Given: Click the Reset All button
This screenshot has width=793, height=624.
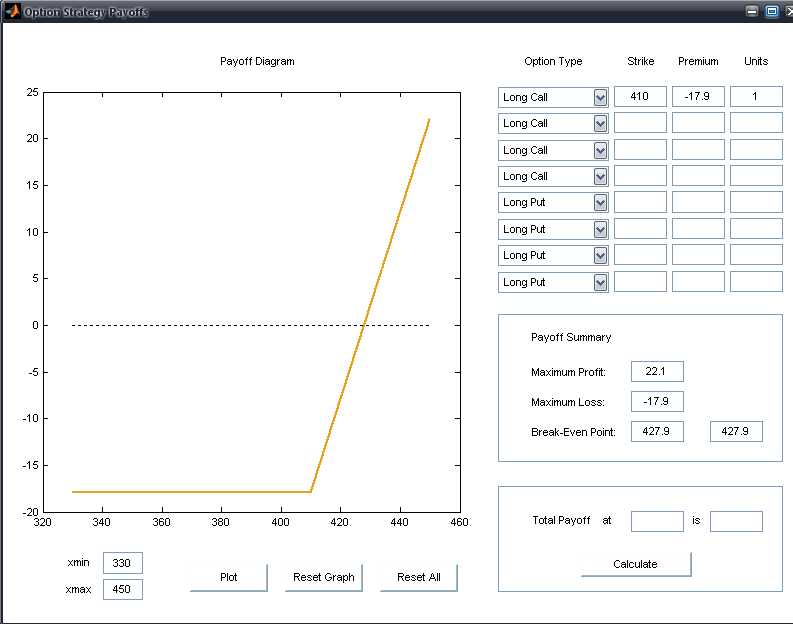Looking at the screenshot, I should (x=419, y=577).
